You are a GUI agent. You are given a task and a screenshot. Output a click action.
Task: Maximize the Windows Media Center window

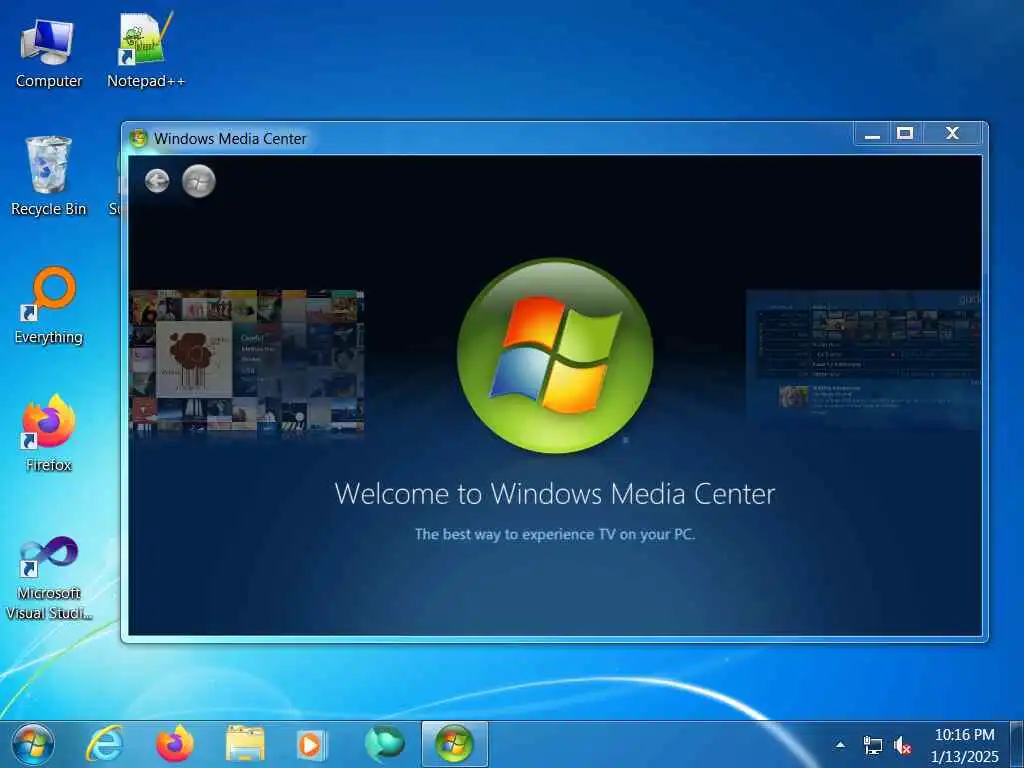905,135
